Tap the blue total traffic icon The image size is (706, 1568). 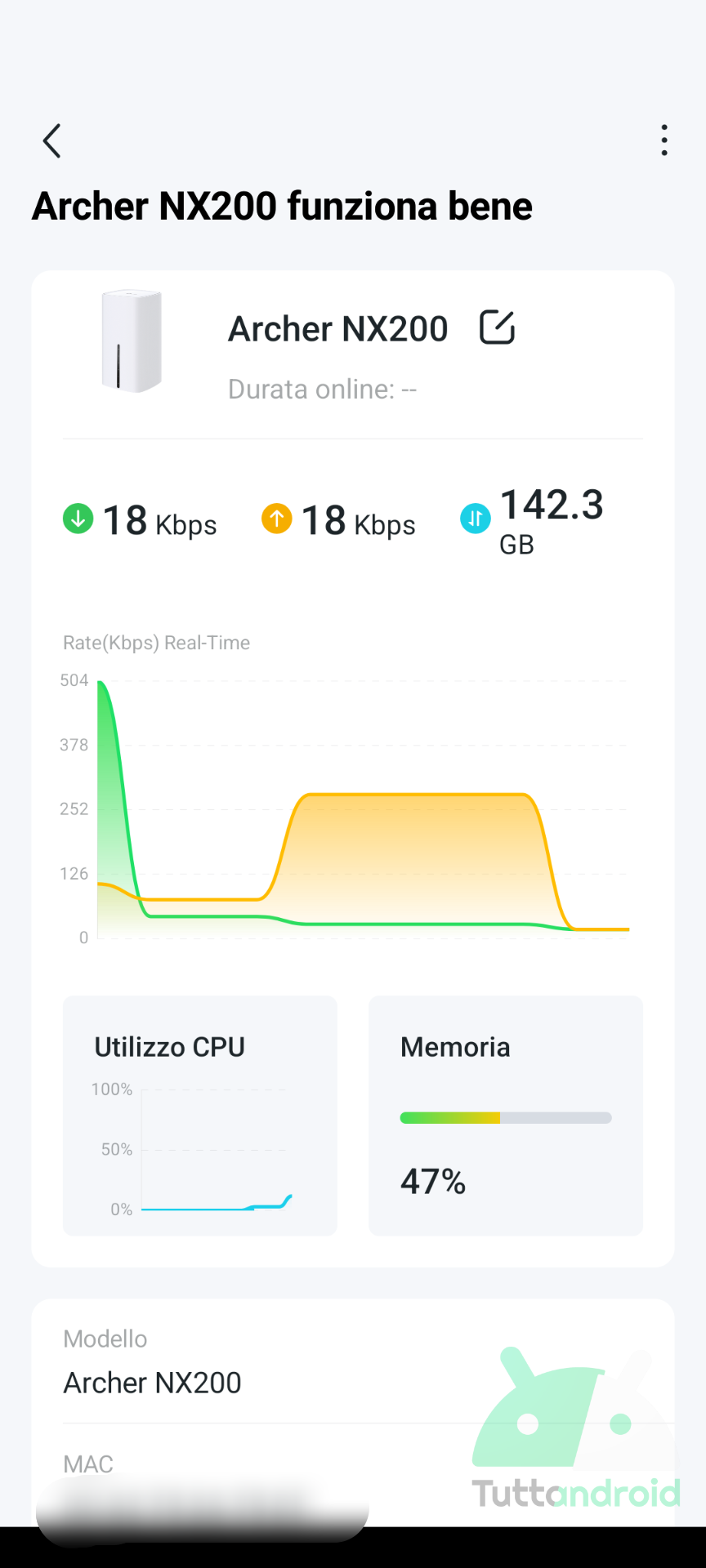tap(476, 519)
